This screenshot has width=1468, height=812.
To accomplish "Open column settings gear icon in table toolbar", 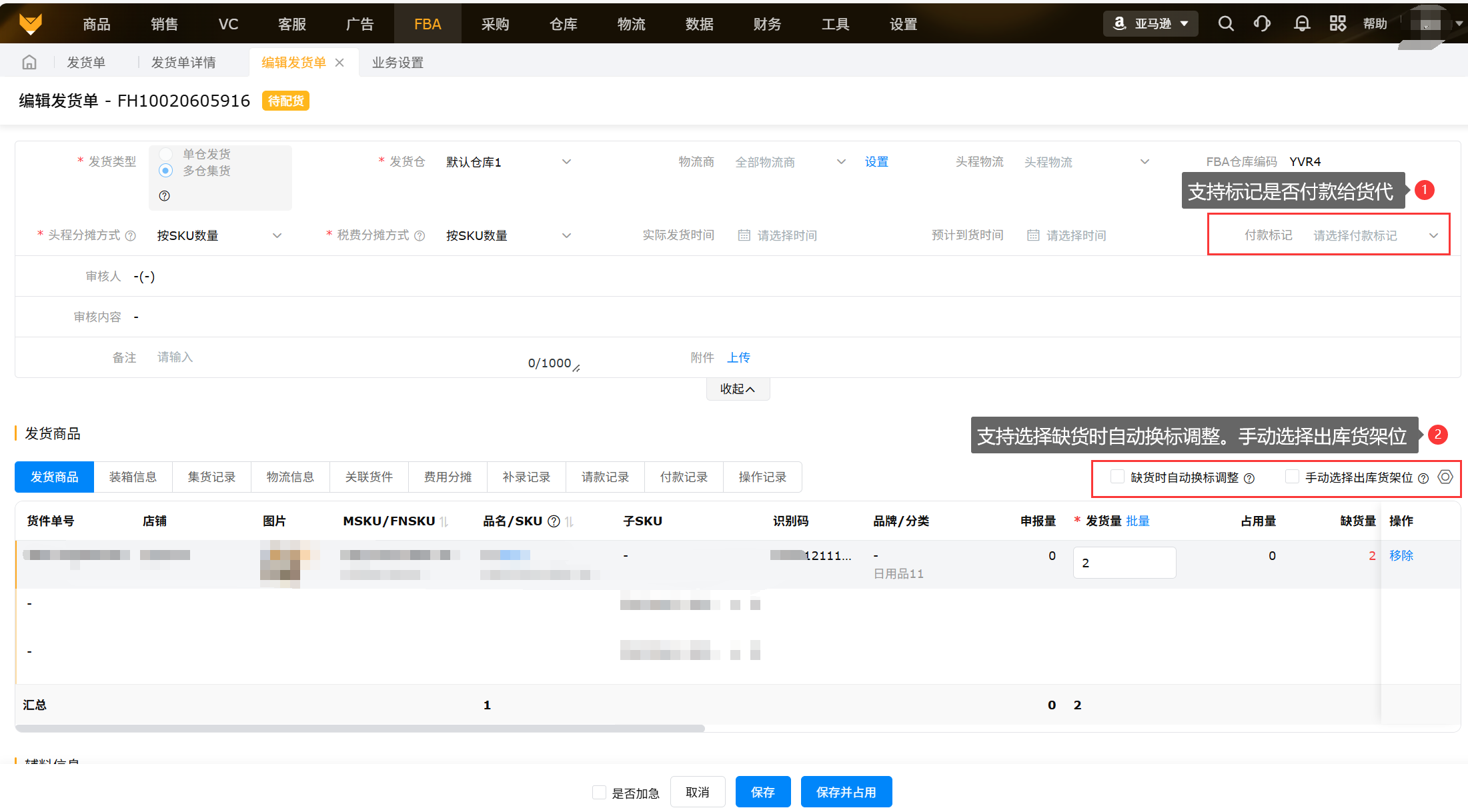I will coord(1445,477).
